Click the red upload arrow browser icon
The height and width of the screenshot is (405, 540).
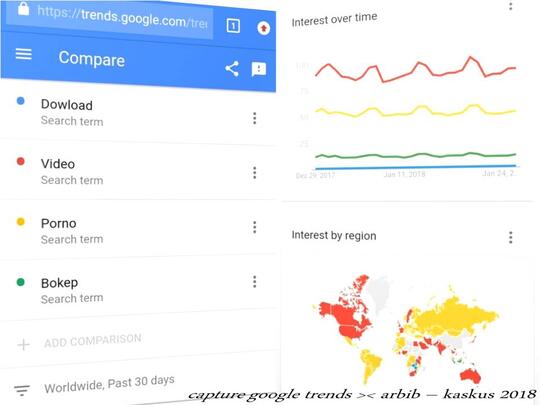click(x=264, y=28)
